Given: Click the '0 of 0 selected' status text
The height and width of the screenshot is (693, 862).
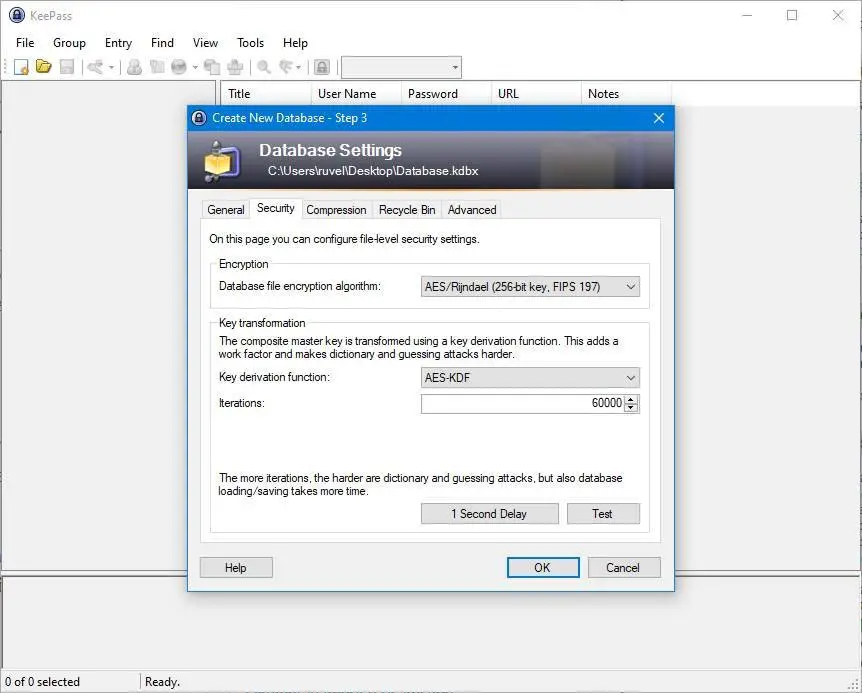Looking at the screenshot, I should pyautogui.click(x=42, y=682).
